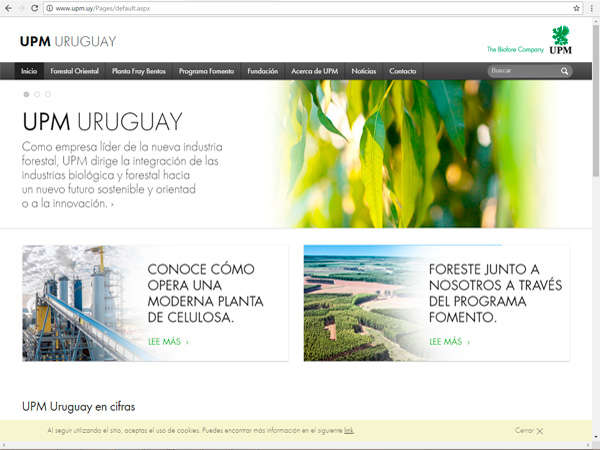The height and width of the screenshot is (450, 600).
Task: Expand the Programa Fomento menu
Action: (206, 72)
